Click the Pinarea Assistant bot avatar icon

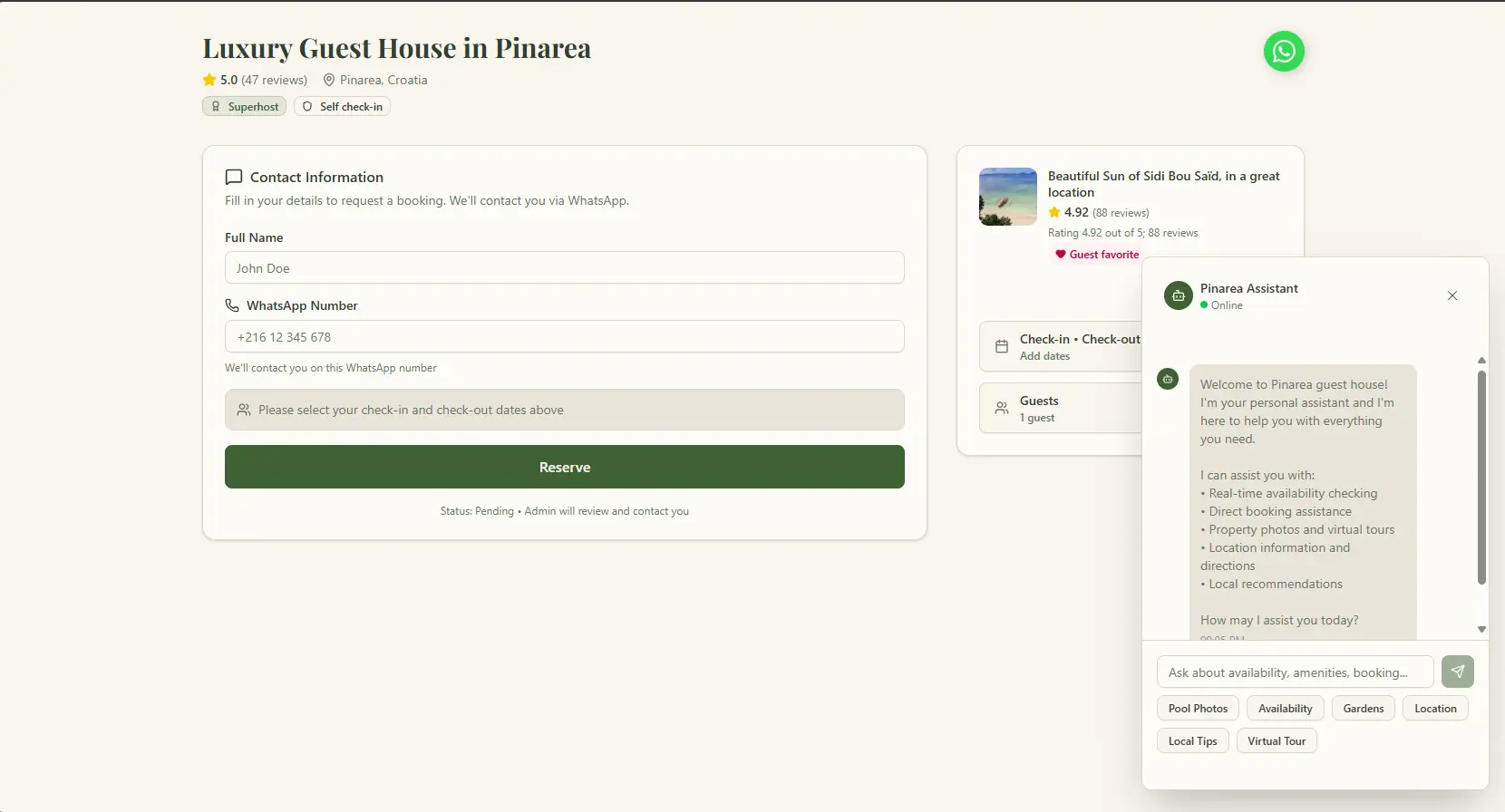tap(1178, 295)
